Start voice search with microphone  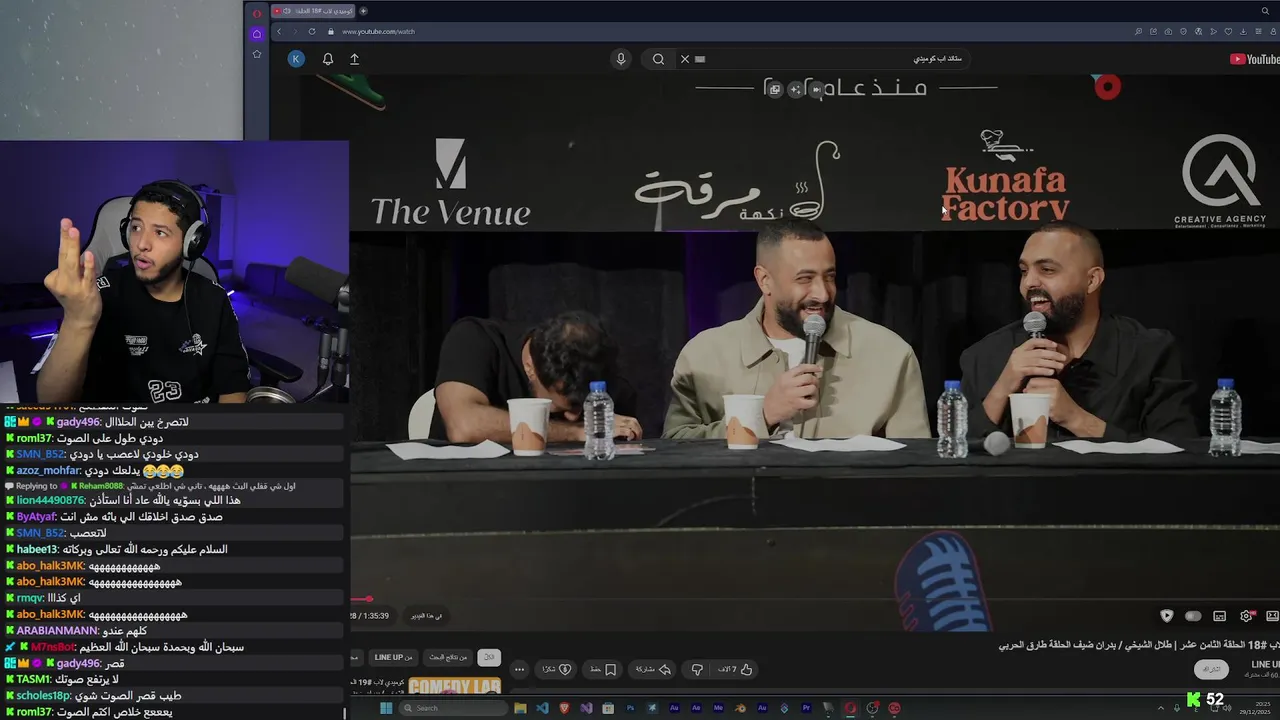(x=621, y=59)
